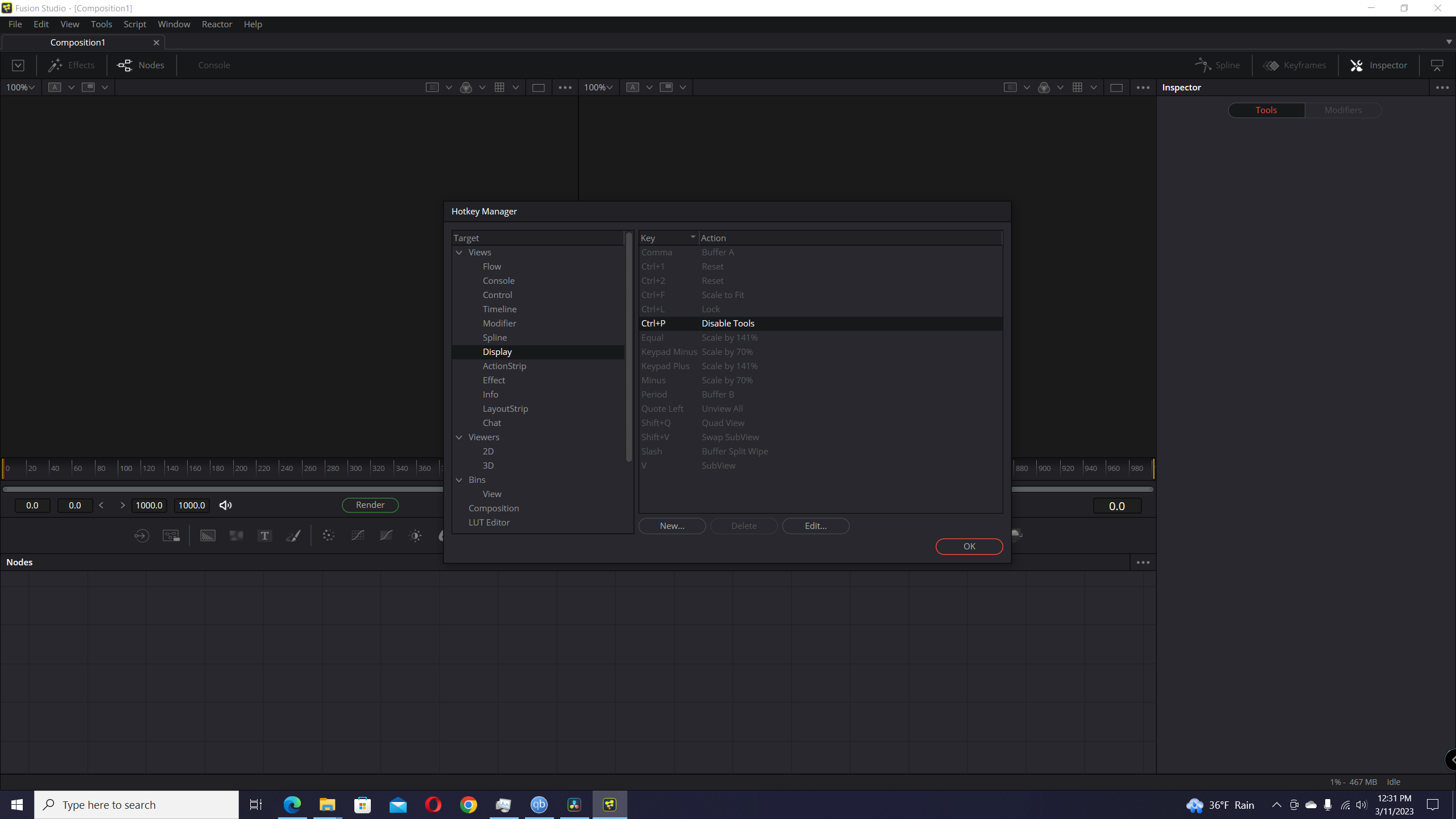Add a Saver node from the toolbar
Screen dimensions: 1456x819
coord(171,535)
